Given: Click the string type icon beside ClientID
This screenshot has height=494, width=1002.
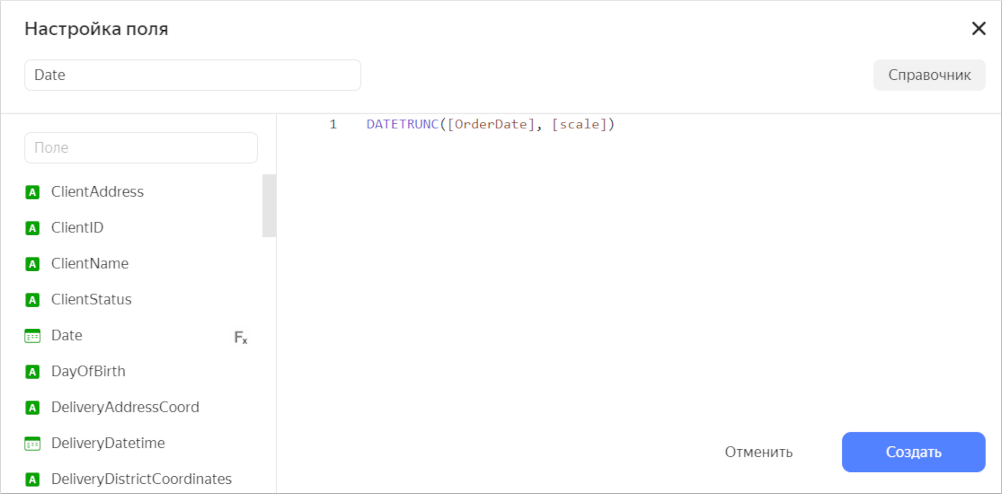Looking at the screenshot, I should [x=32, y=228].
